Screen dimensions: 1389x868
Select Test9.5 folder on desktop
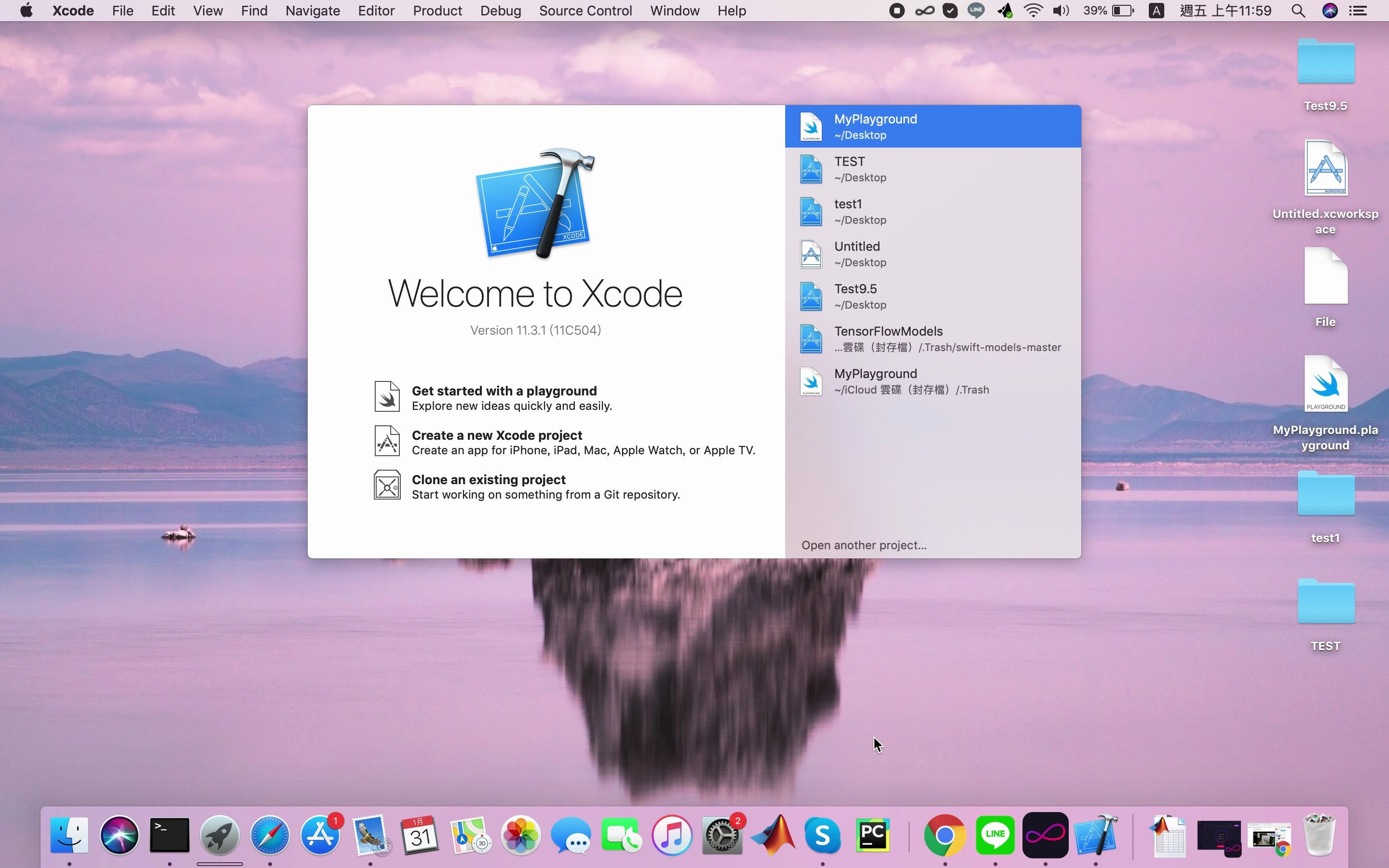tap(1325, 62)
